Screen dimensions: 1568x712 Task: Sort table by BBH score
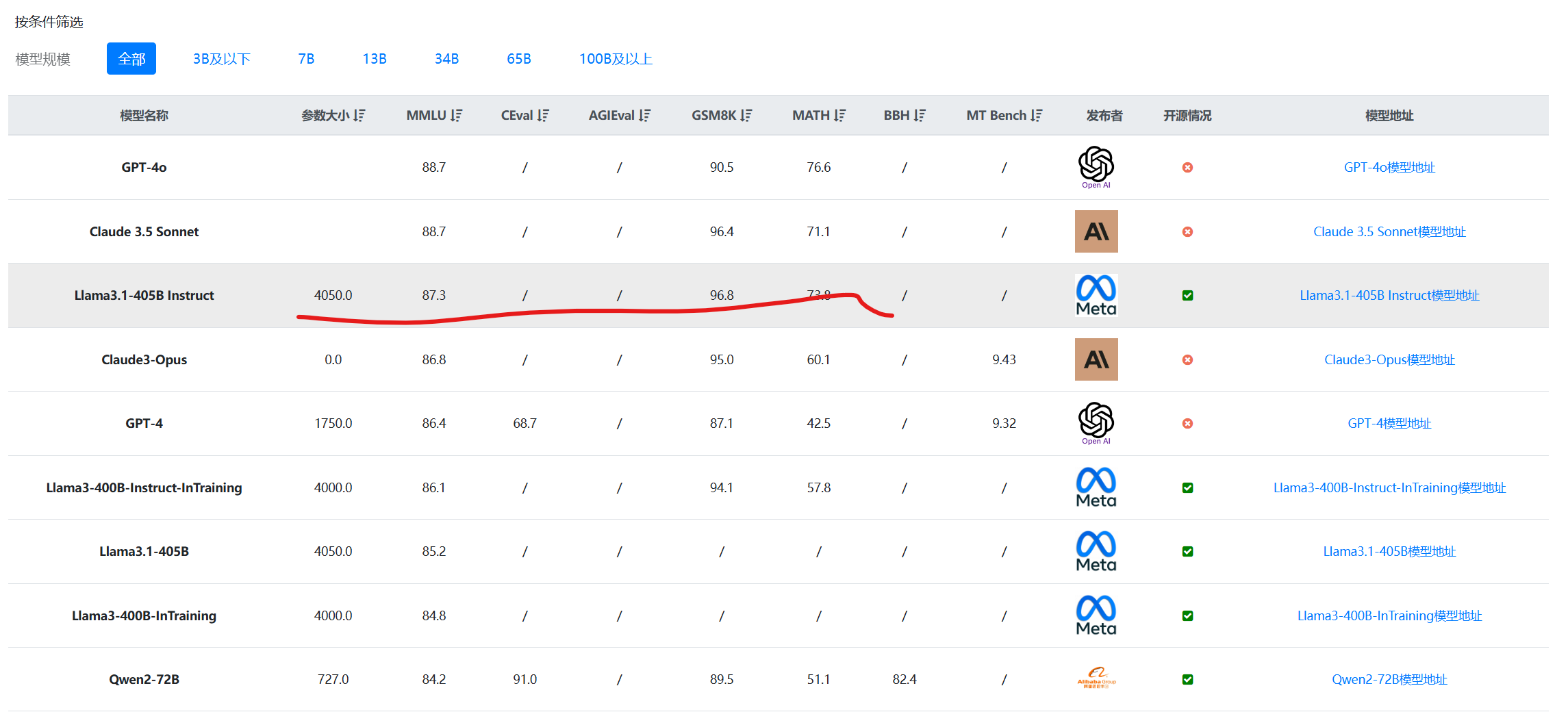[x=920, y=116]
